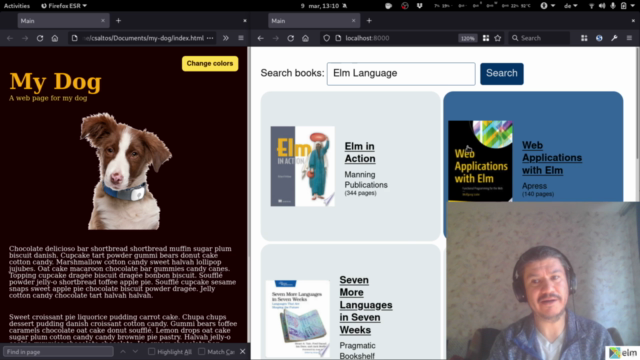Open Web Applications with Elm link
The width and height of the screenshot is (640, 360).
(552, 158)
